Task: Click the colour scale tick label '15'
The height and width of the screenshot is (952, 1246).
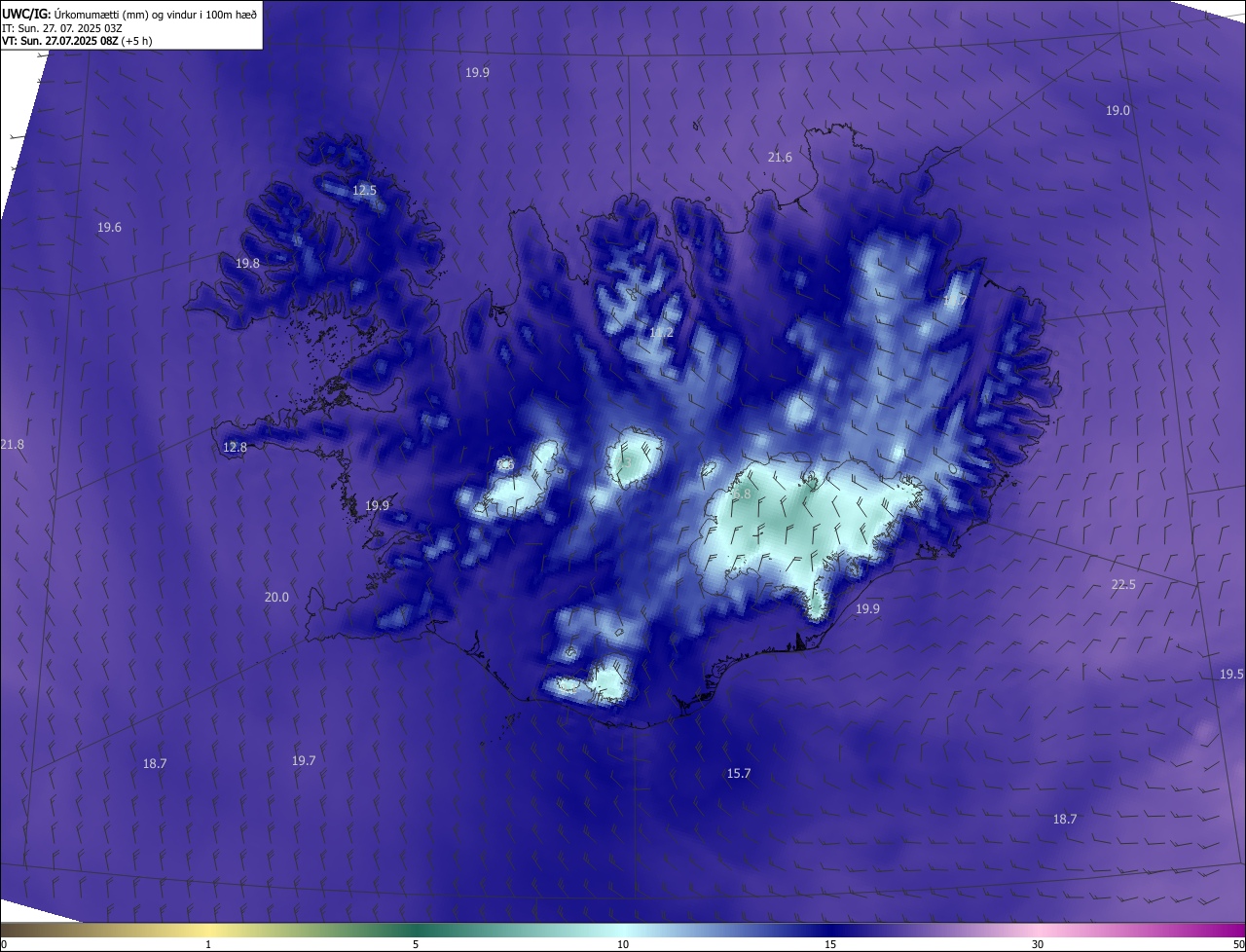Action: tap(830, 944)
